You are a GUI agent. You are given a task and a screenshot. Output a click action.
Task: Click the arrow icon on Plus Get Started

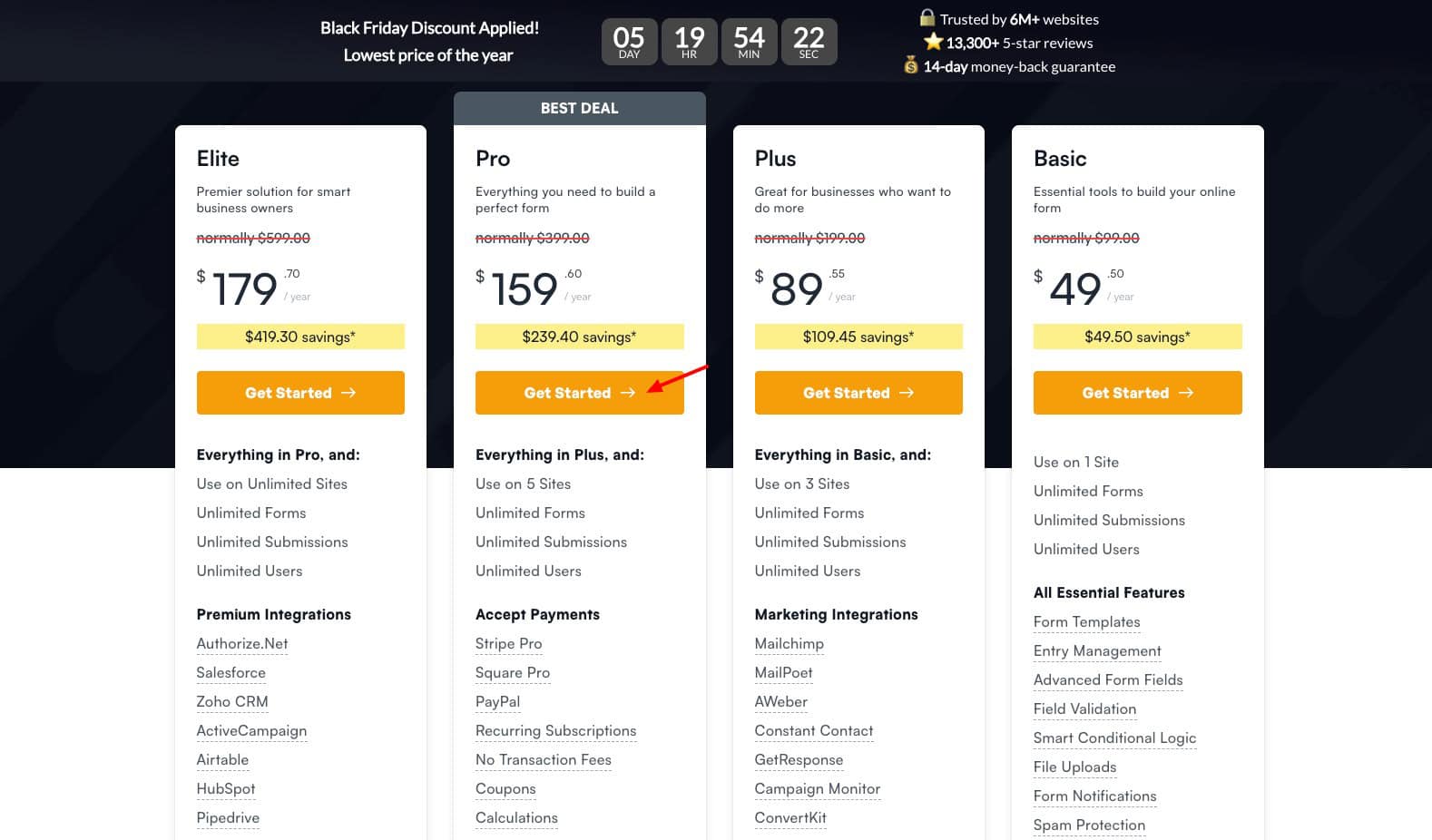pyautogui.click(x=907, y=393)
